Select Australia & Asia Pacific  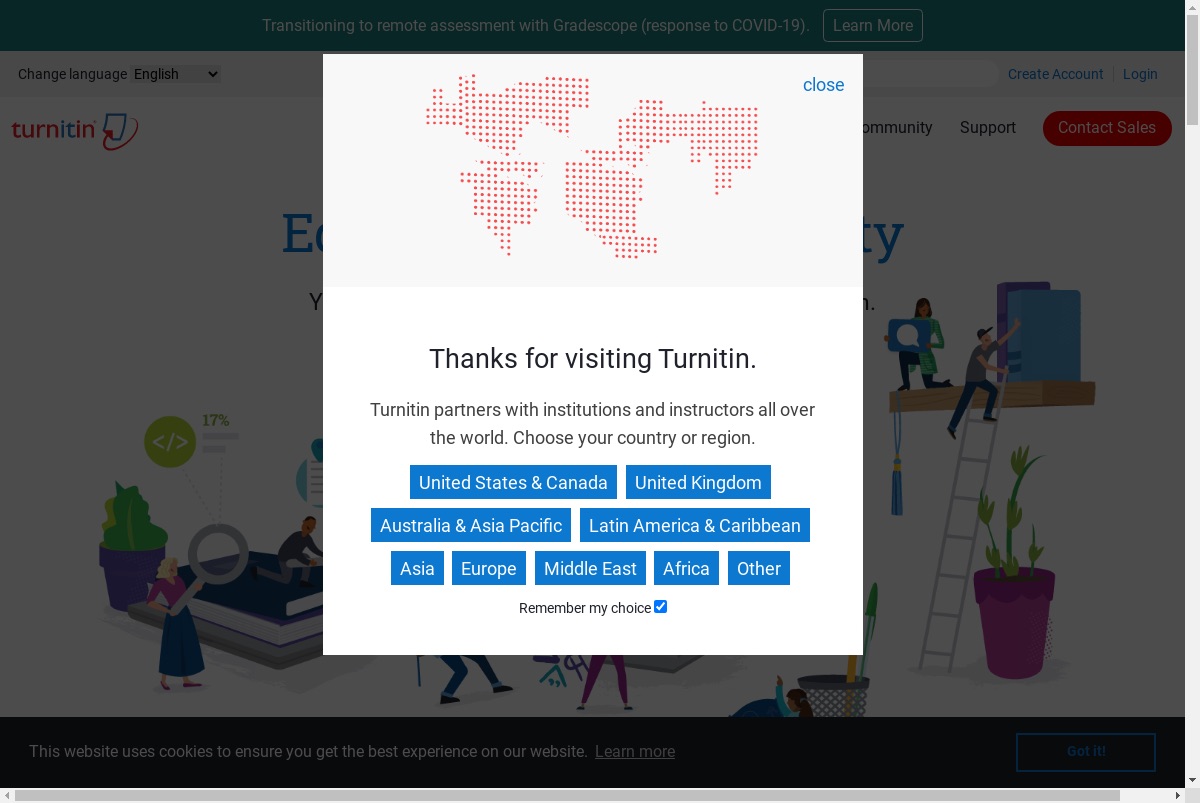pyautogui.click(x=471, y=525)
